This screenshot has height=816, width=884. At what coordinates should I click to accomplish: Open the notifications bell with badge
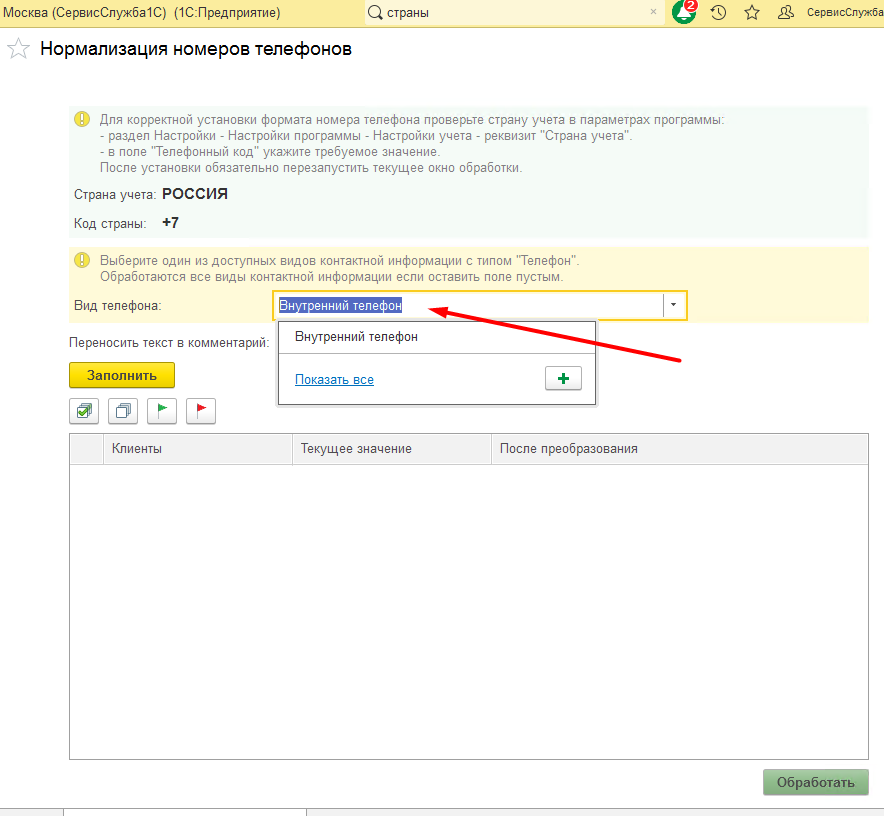pyautogui.click(x=684, y=13)
